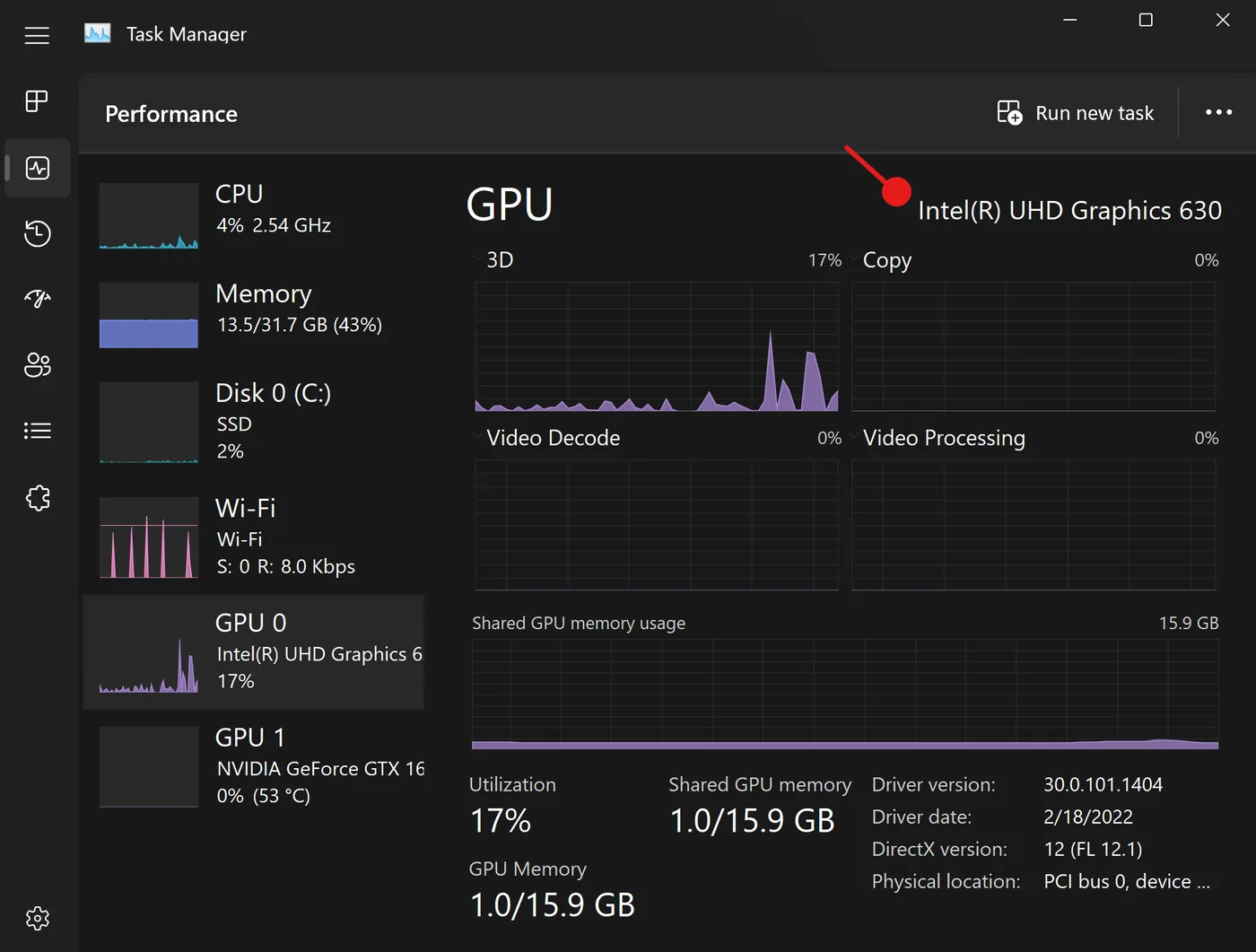Click the Wi-Fi throughput thumbnail graph

coord(149,537)
